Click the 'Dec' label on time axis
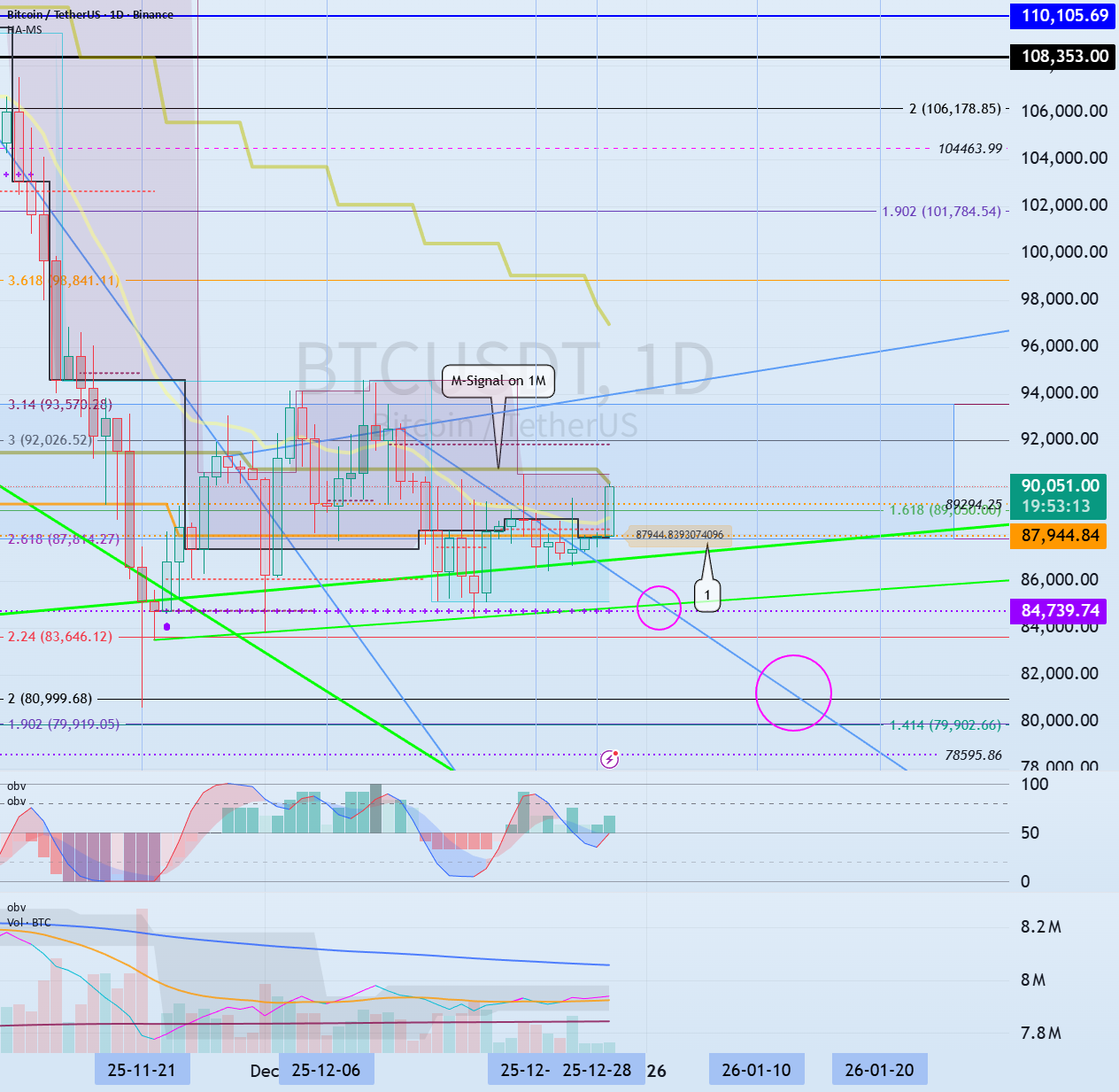Viewport: 1119px width, 1092px height. [264, 1071]
